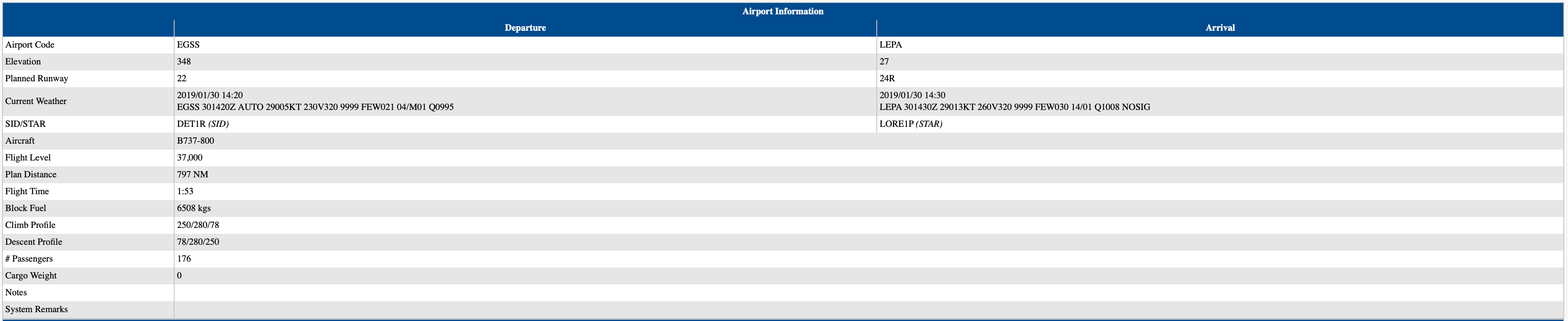Viewport: 1568px width, 321px height.
Task: Click the 1:53 flight time value
Action: (x=185, y=192)
